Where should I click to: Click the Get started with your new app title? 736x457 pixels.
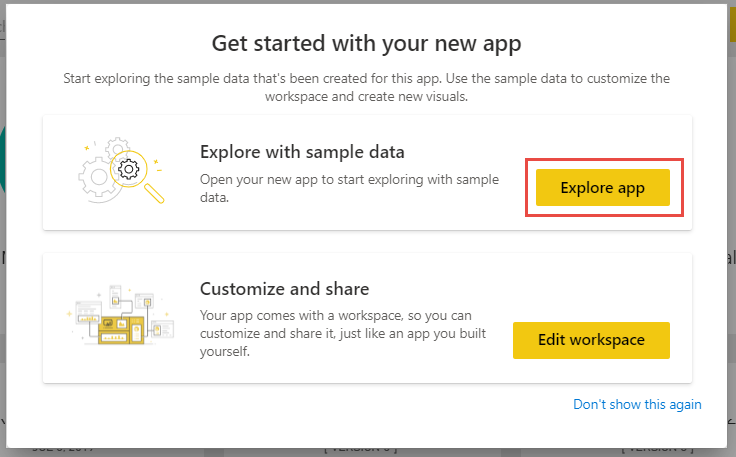[x=366, y=43]
